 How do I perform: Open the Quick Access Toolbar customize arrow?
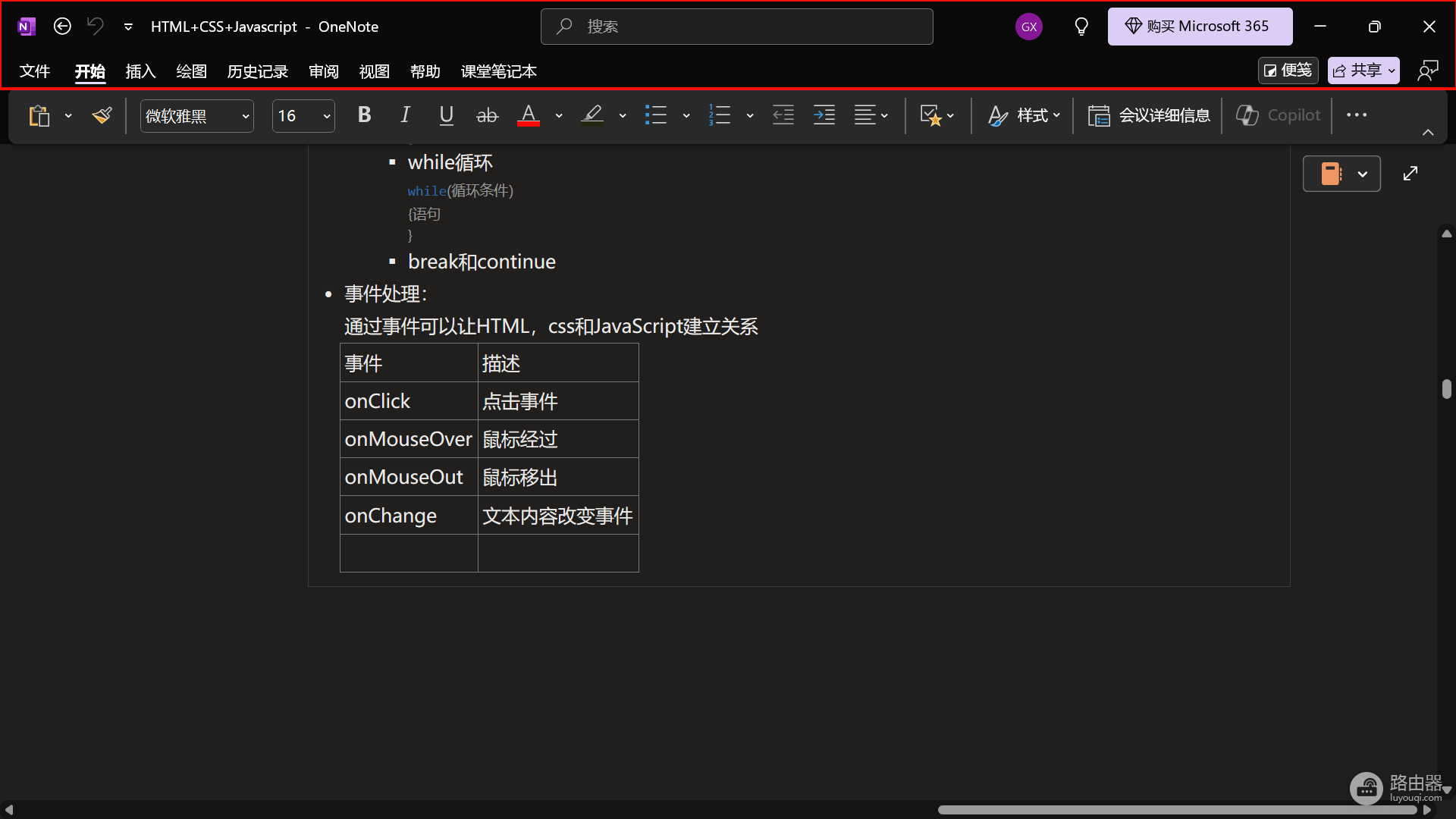pos(128,27)
